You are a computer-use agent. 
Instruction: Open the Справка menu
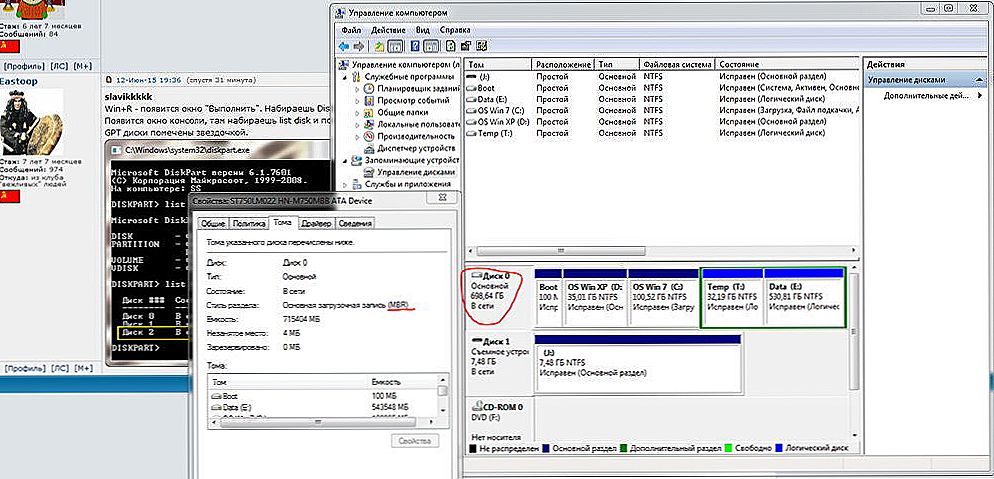pos(455,30)
